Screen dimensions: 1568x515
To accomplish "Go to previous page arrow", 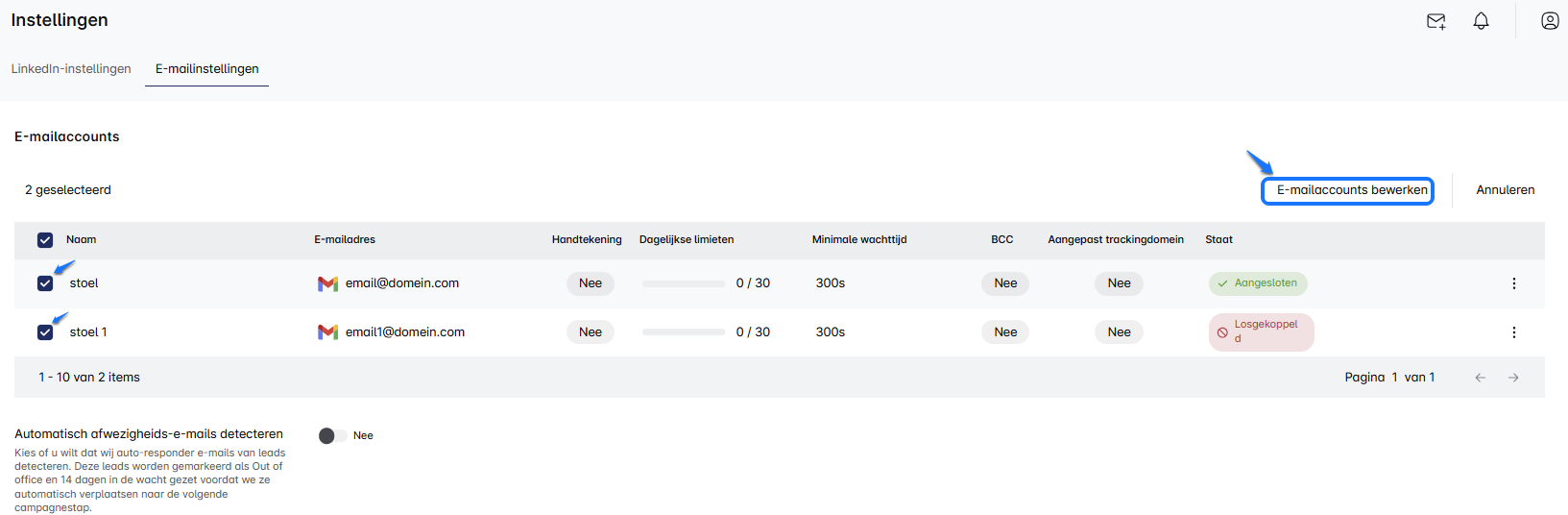I will pyautogui.click(x=1480, y=378).
